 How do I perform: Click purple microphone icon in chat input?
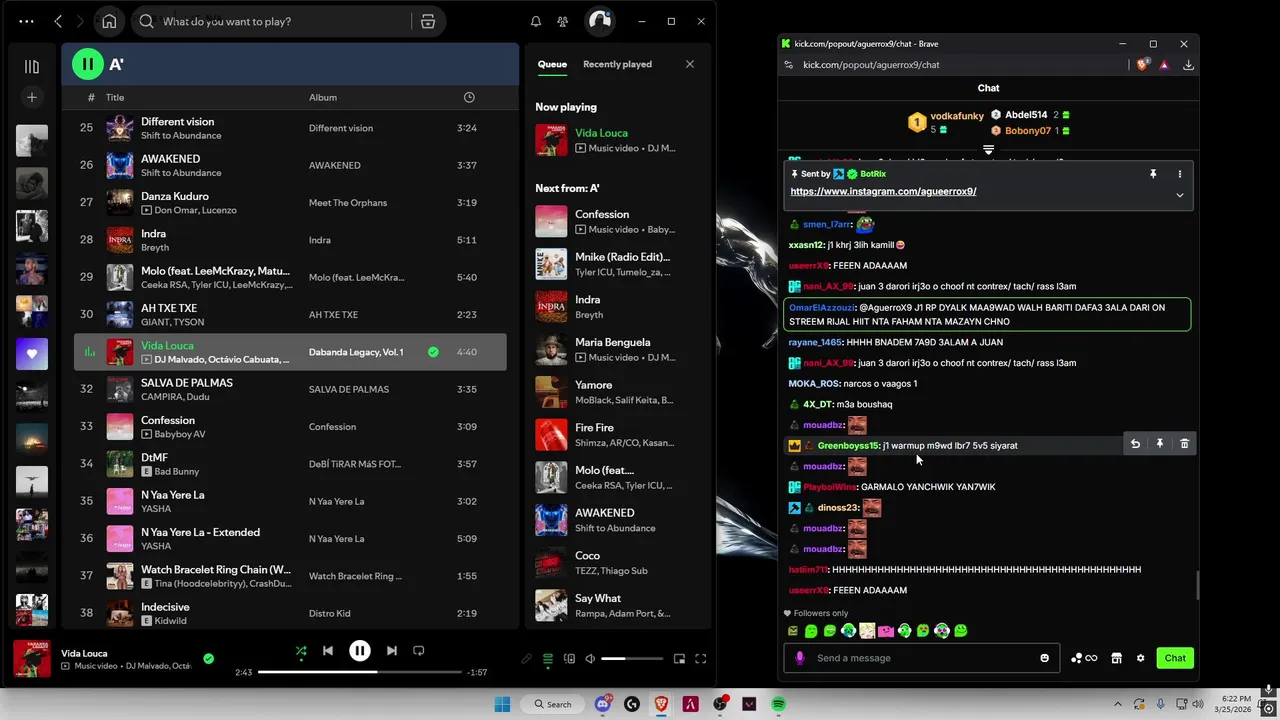(x=799, y=658)
